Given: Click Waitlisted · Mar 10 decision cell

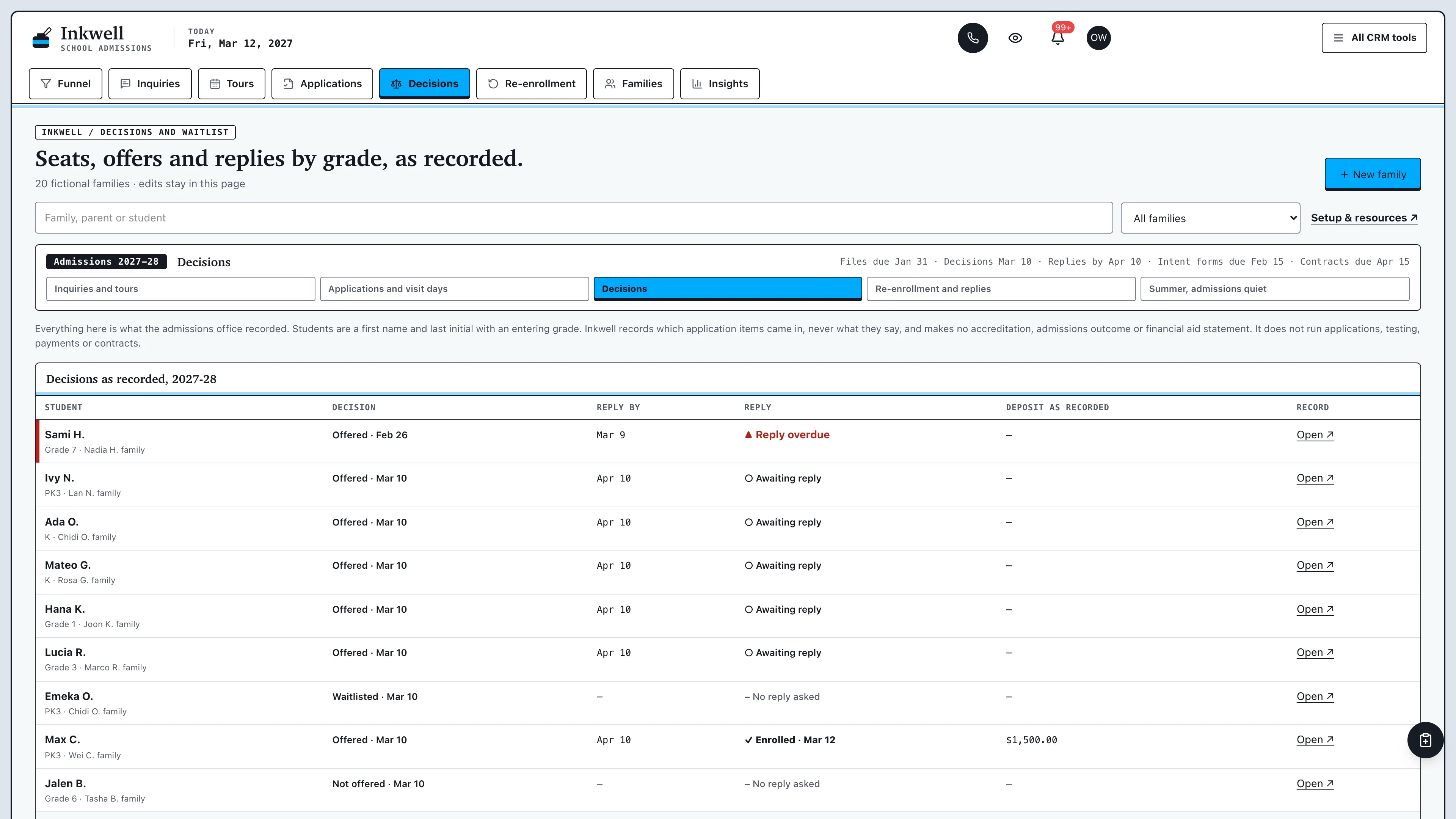Looking at the screenshot, I should click(x=375, y=697).
